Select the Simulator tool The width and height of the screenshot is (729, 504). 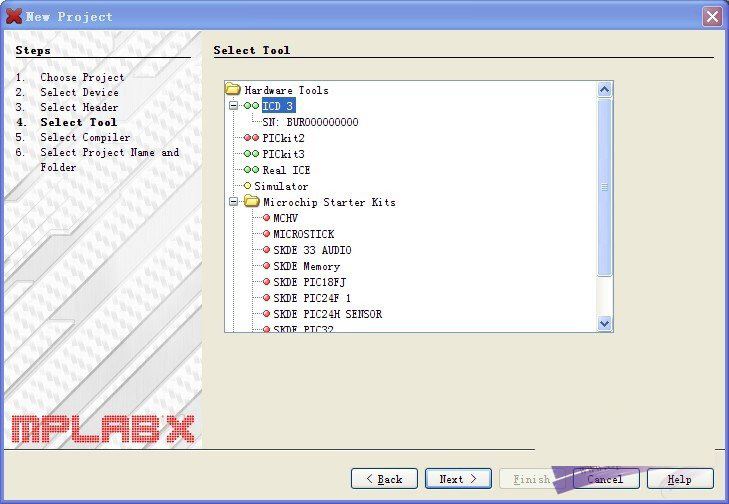tap(281, 186)
